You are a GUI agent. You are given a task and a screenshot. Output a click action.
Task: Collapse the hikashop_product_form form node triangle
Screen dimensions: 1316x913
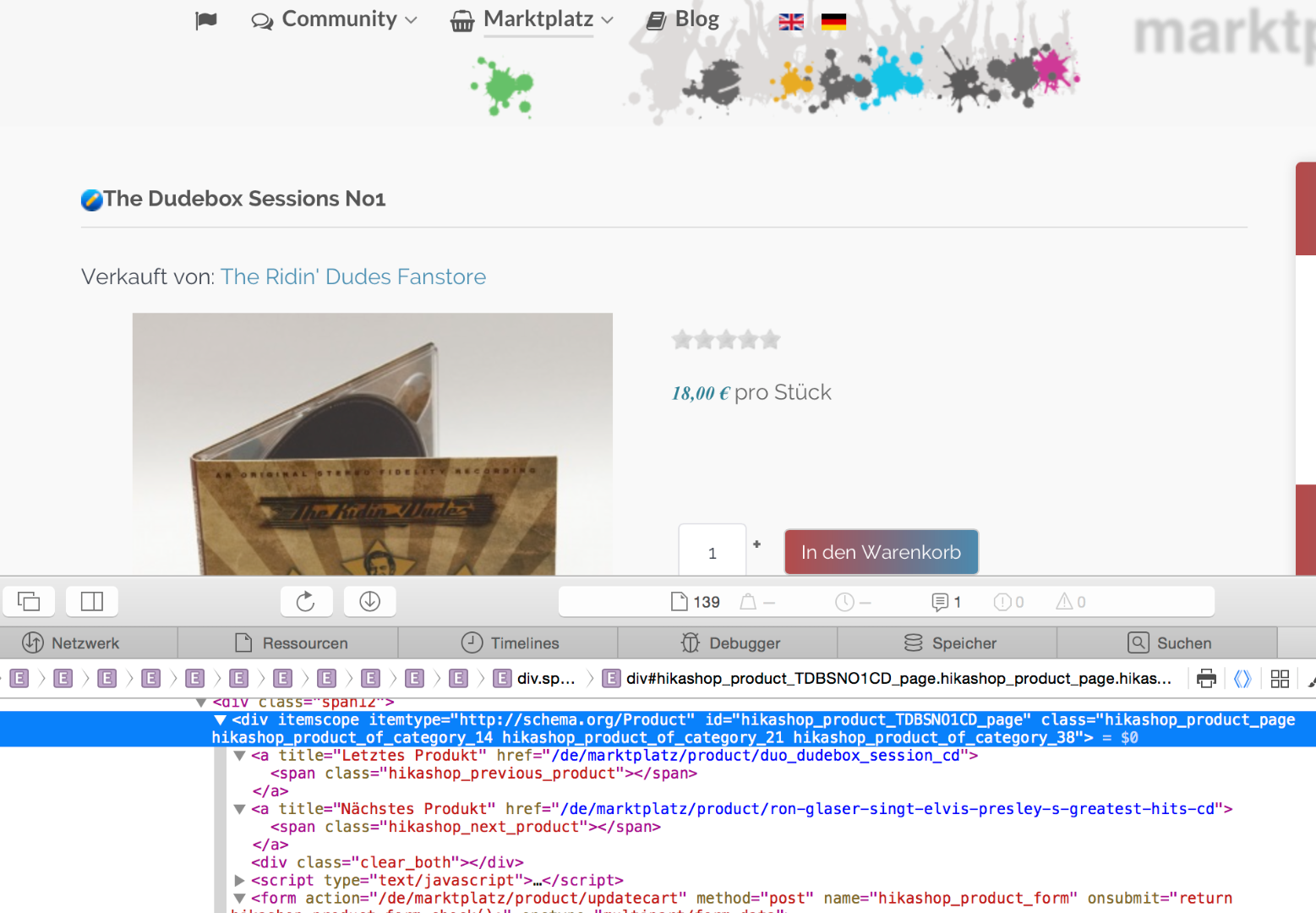tap(239, 898)
